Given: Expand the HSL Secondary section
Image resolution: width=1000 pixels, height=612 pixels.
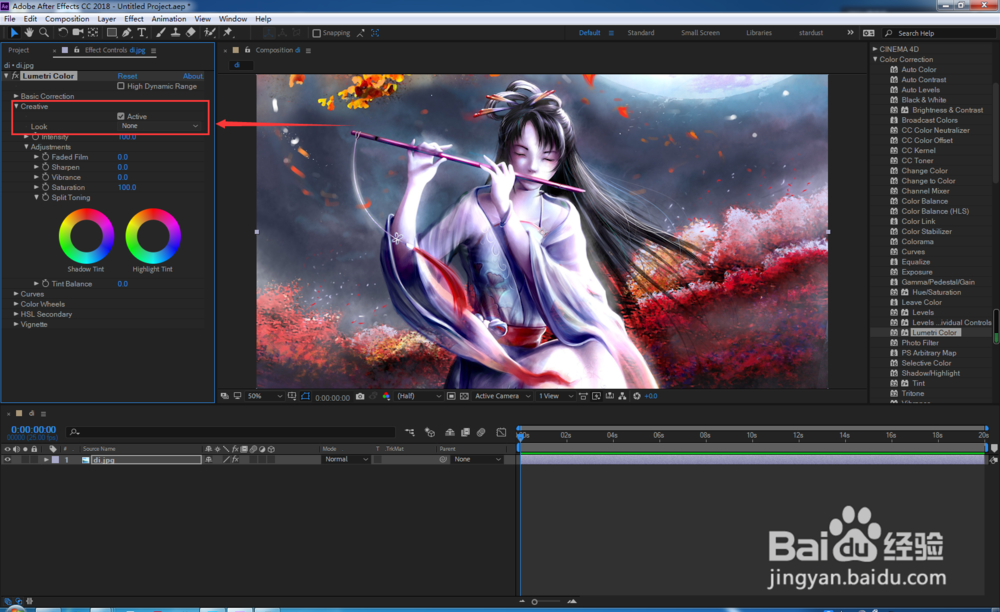Looking at the screenshot, I should [x=16, y=314].
